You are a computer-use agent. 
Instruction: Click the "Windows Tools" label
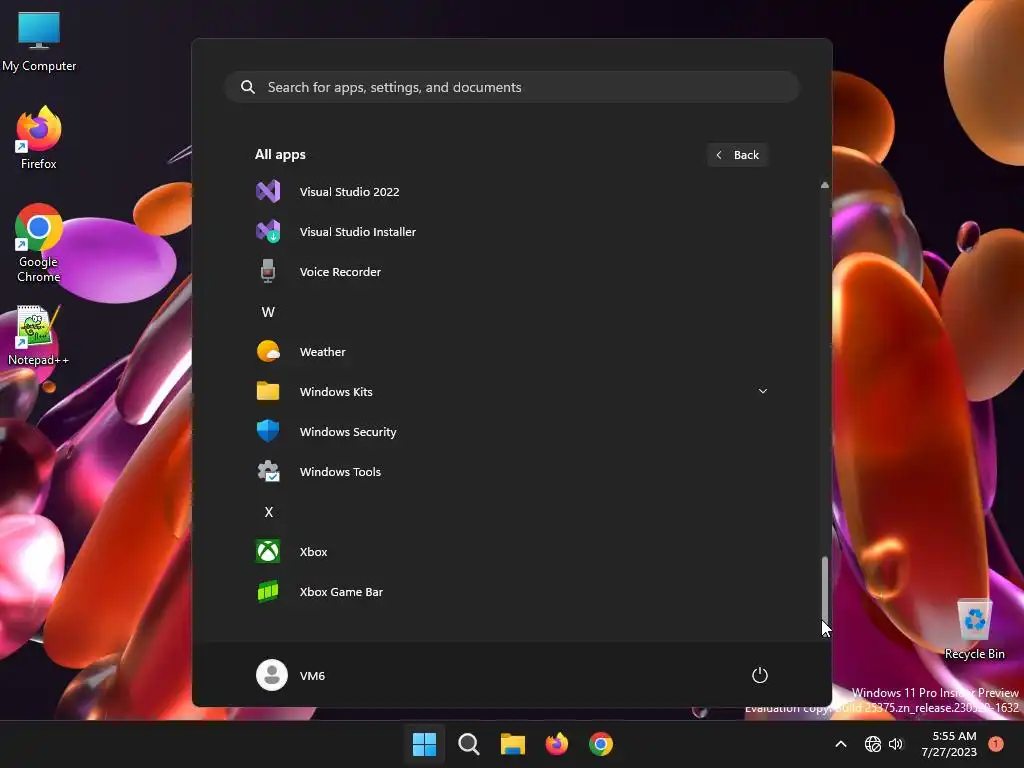click(340, 472)
